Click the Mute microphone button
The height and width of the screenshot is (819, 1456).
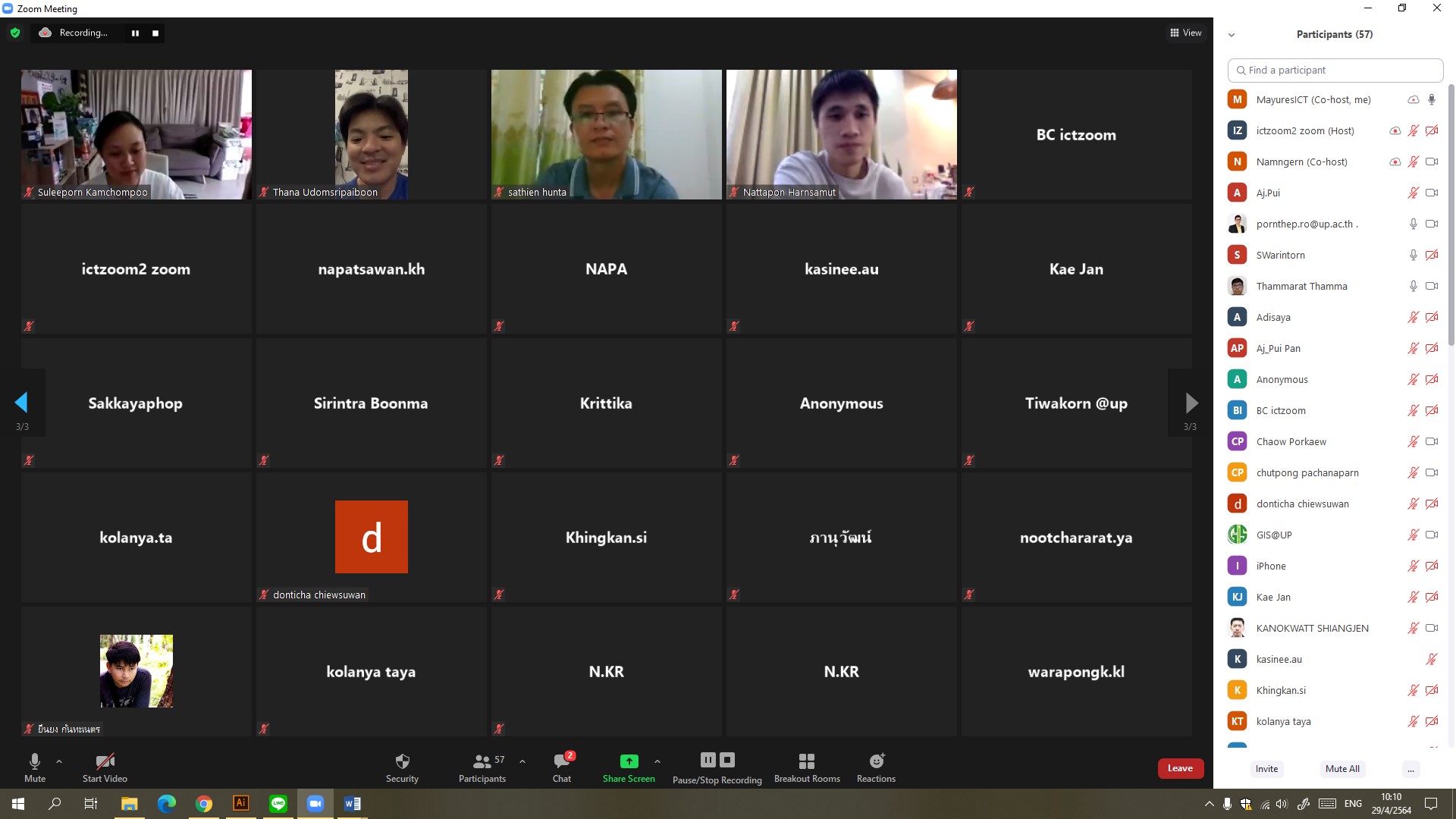(35, 767)
